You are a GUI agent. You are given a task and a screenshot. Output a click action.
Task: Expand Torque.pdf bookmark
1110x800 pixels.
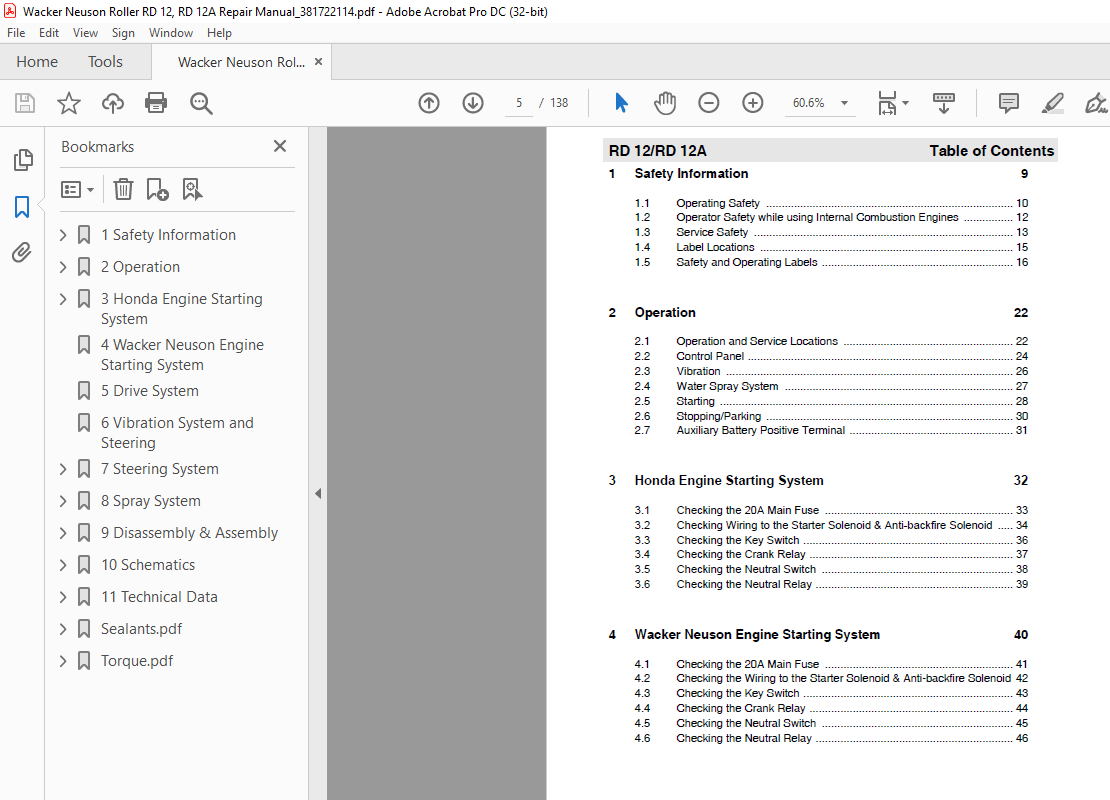click(x=63, y=661)
